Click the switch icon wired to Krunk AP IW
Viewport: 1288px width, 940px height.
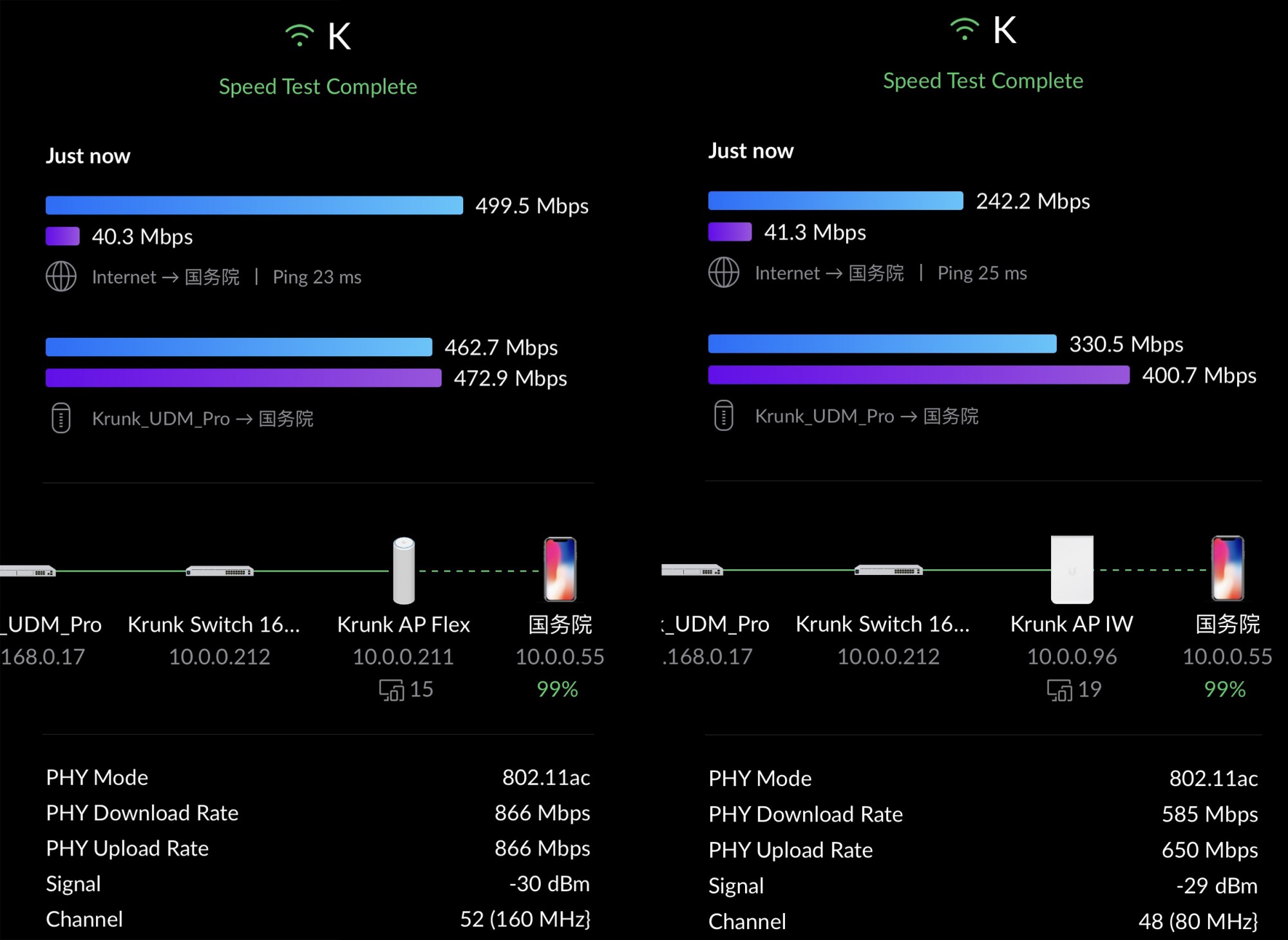pyautogui.click(x=888, y=570)
